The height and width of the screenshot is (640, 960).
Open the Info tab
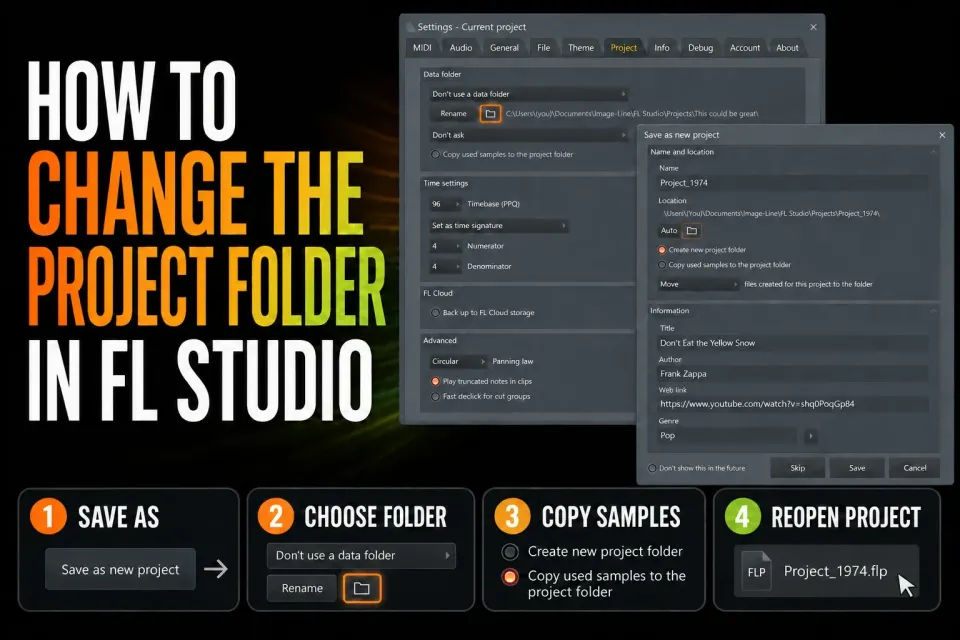pyautogui.click(x=662, y=48)
